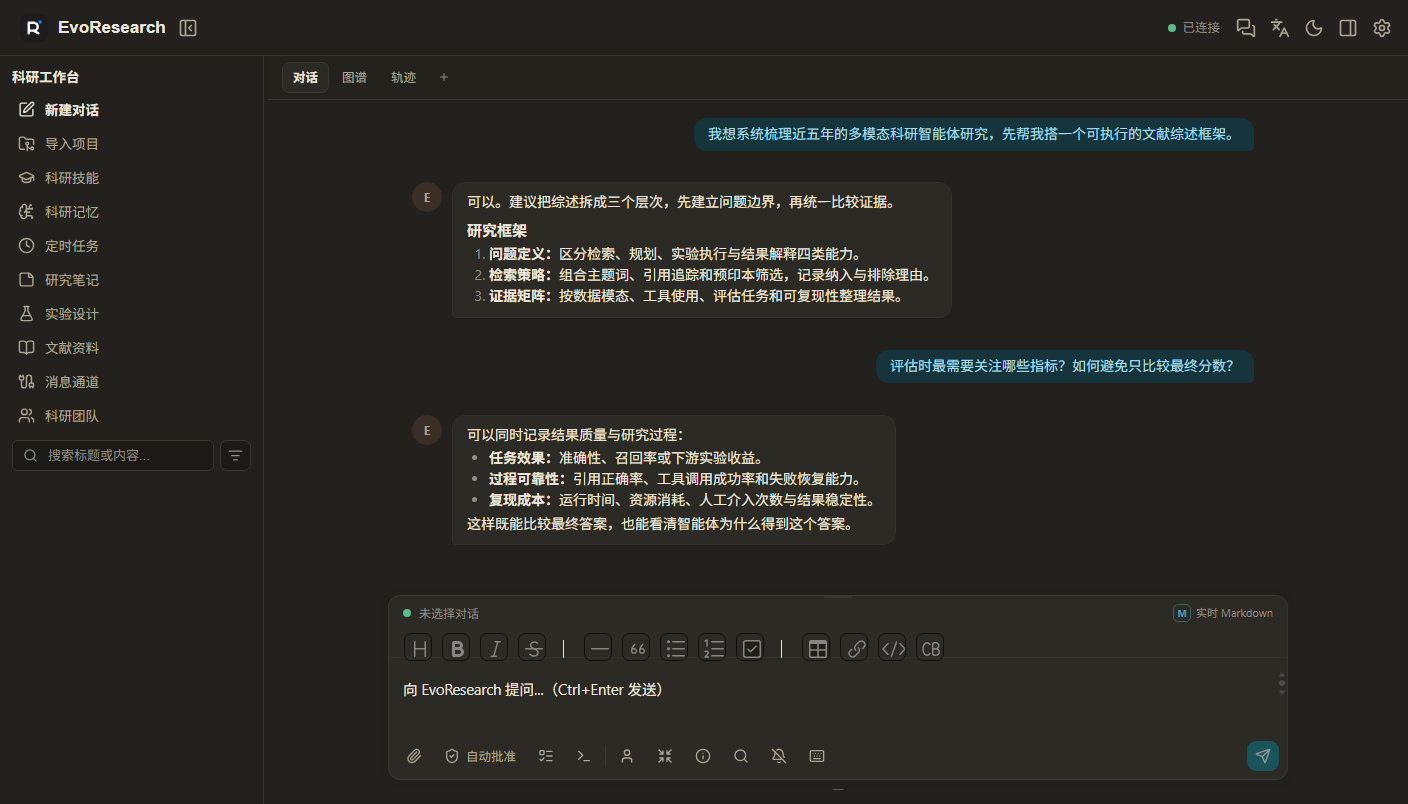Collapse the left sidebar panel
1408x804 pixels.
(188, 28)
